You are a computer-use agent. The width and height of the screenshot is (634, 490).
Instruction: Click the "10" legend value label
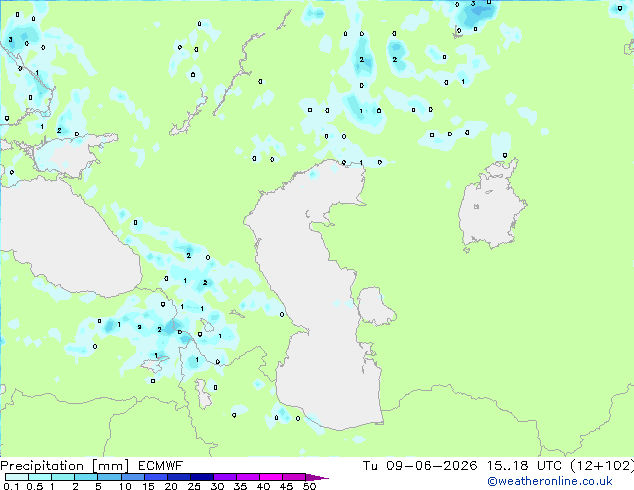pos(125,486)
